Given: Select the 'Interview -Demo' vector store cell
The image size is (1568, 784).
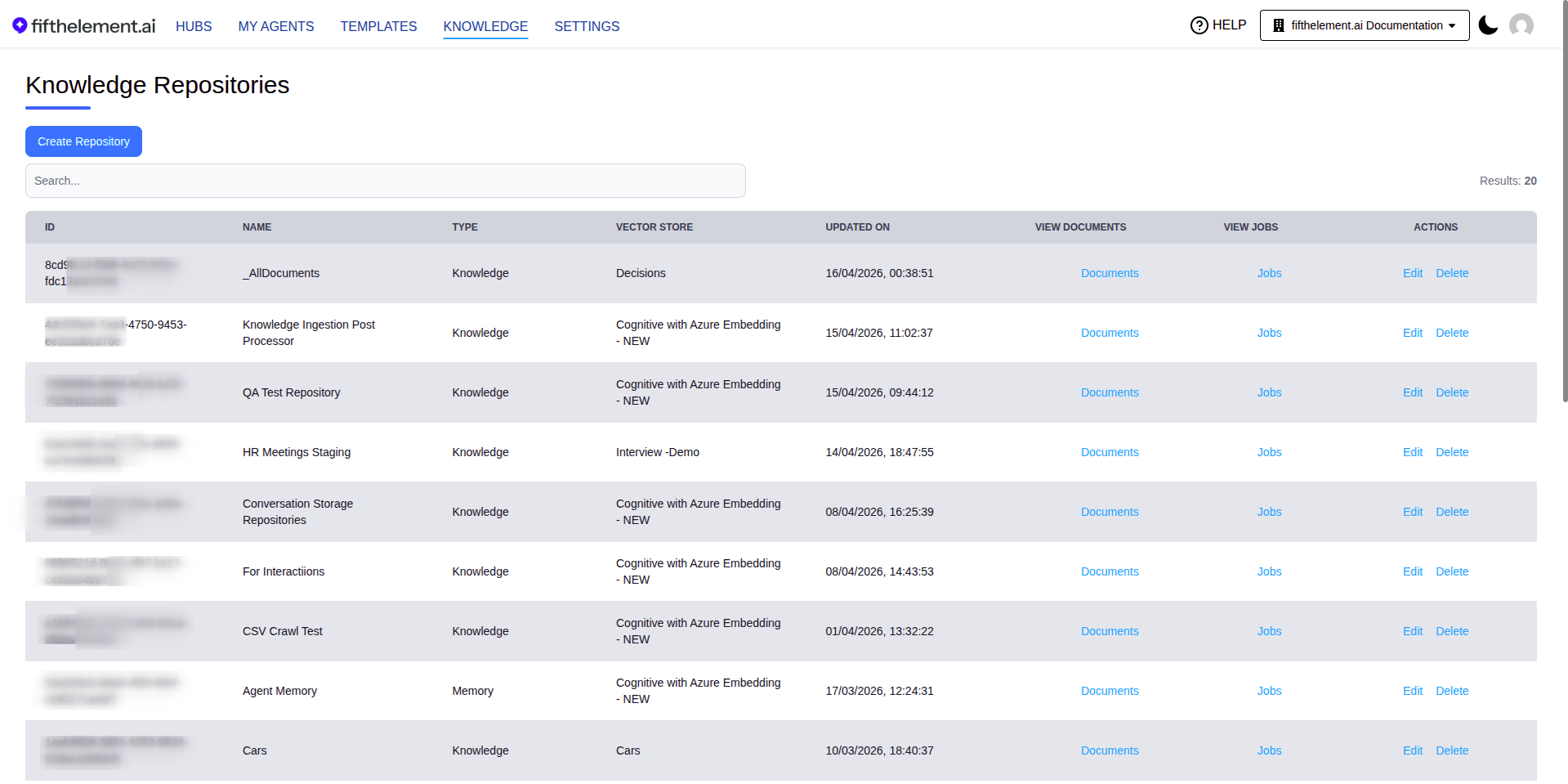Looking at the screenshot, I should [657, 452].
